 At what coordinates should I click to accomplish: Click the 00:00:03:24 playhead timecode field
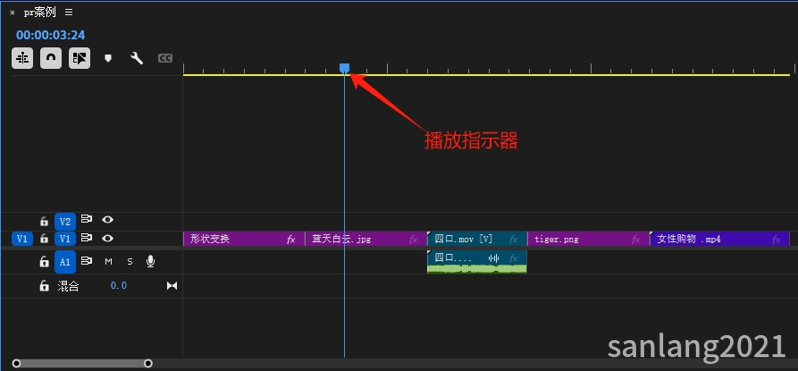click(x=50, y=35)
